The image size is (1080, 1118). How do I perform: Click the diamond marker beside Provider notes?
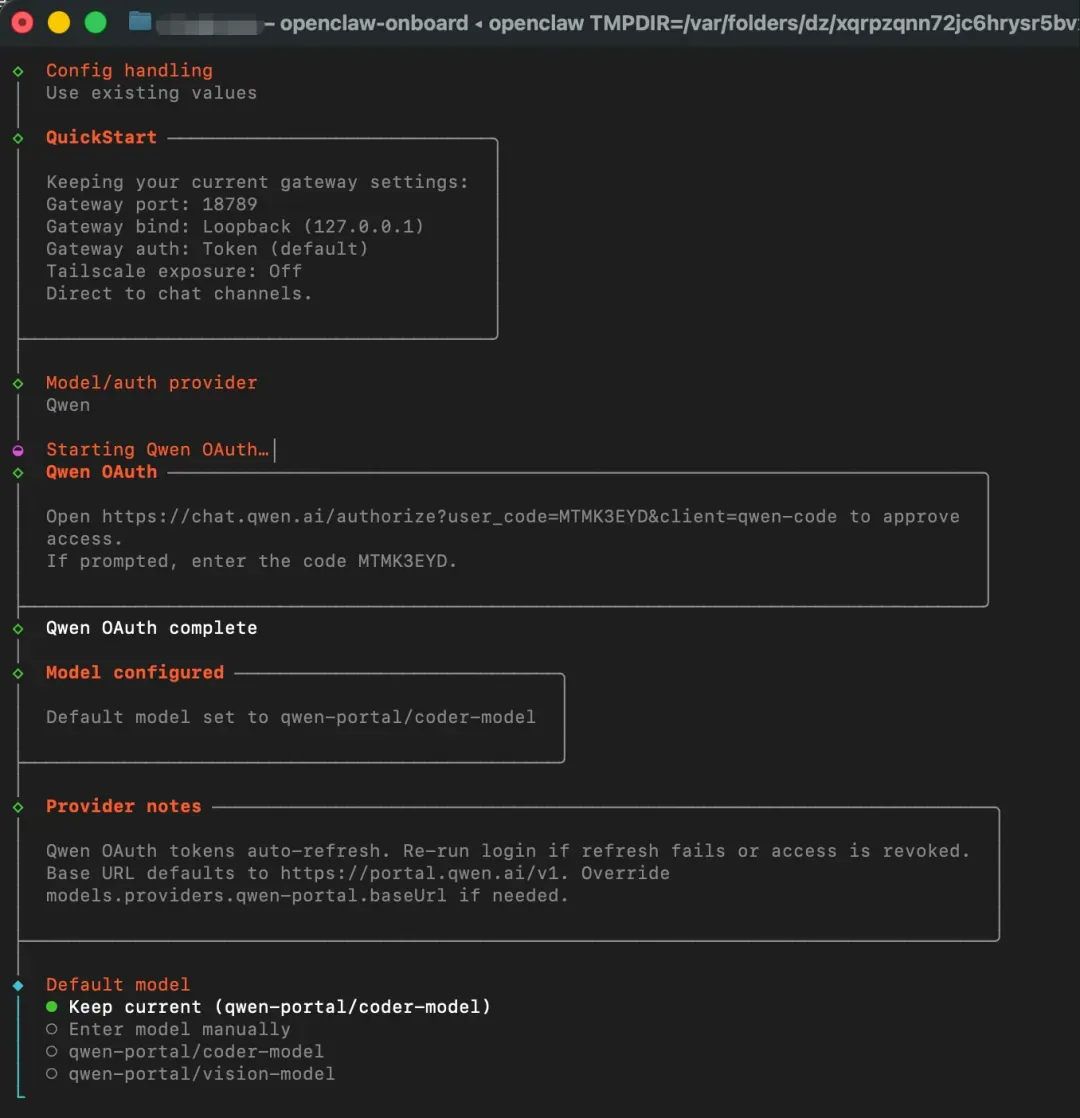19,807
